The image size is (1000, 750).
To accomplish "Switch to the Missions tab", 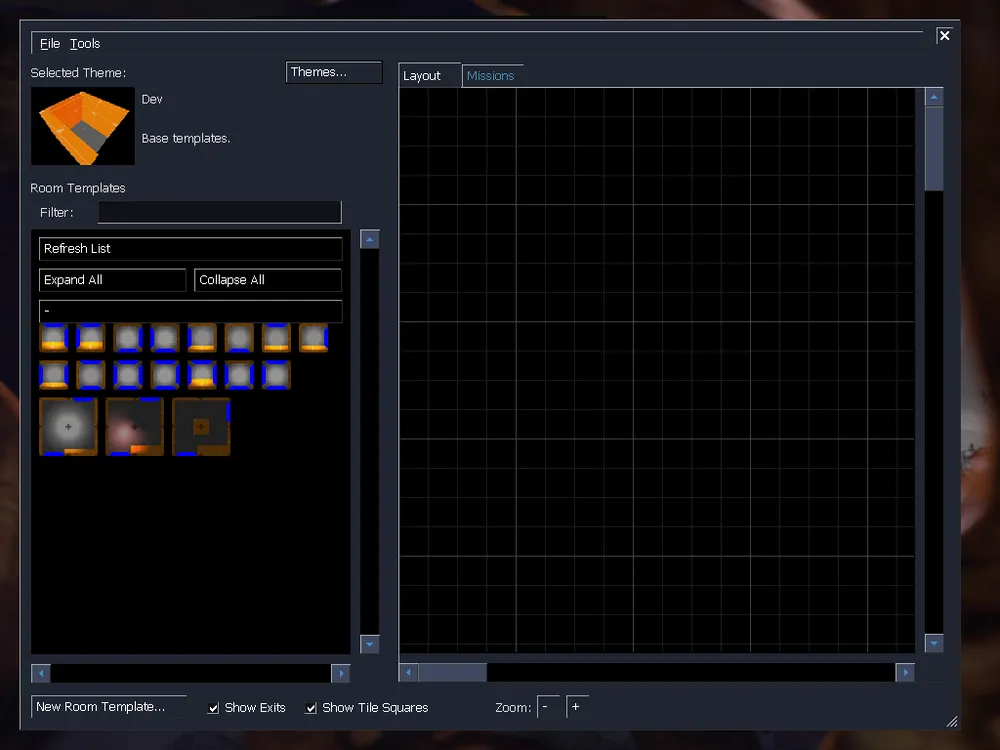I will pos(490,76).
